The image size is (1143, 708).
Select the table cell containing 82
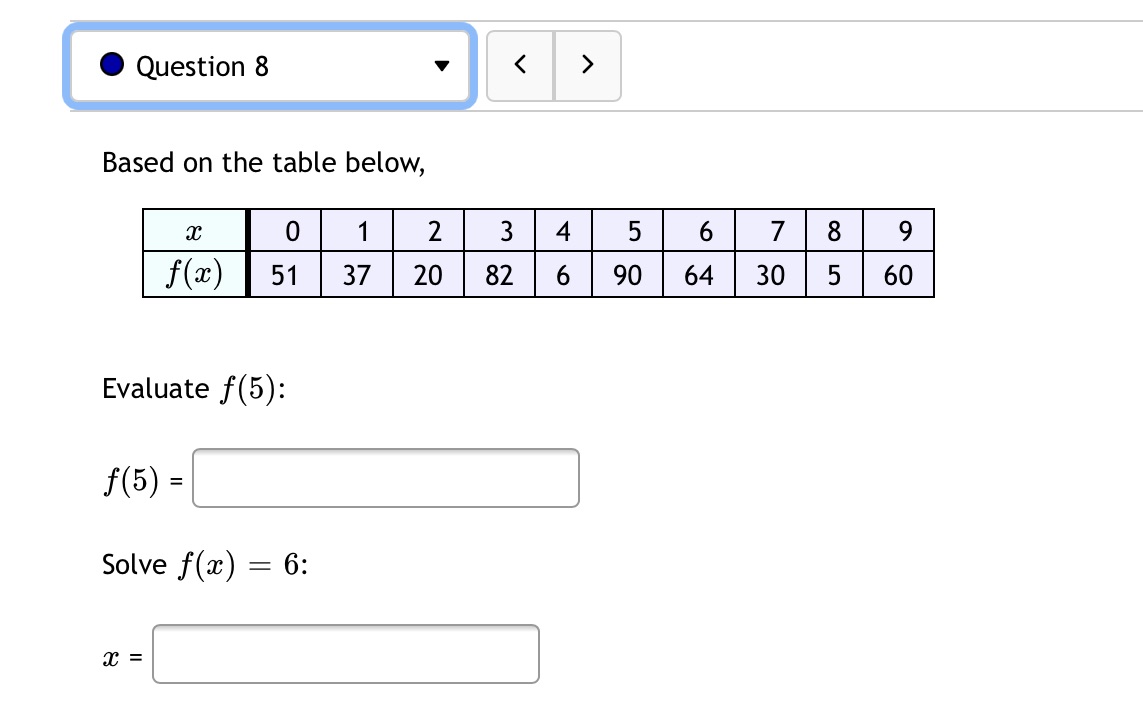pos(499,275)
